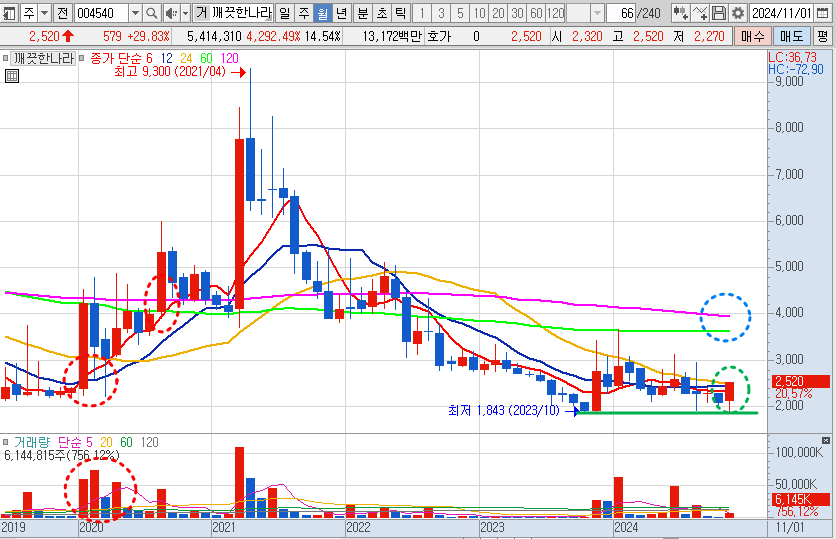
Task: Choose the 1 interval button
Action: coord(422,13)
